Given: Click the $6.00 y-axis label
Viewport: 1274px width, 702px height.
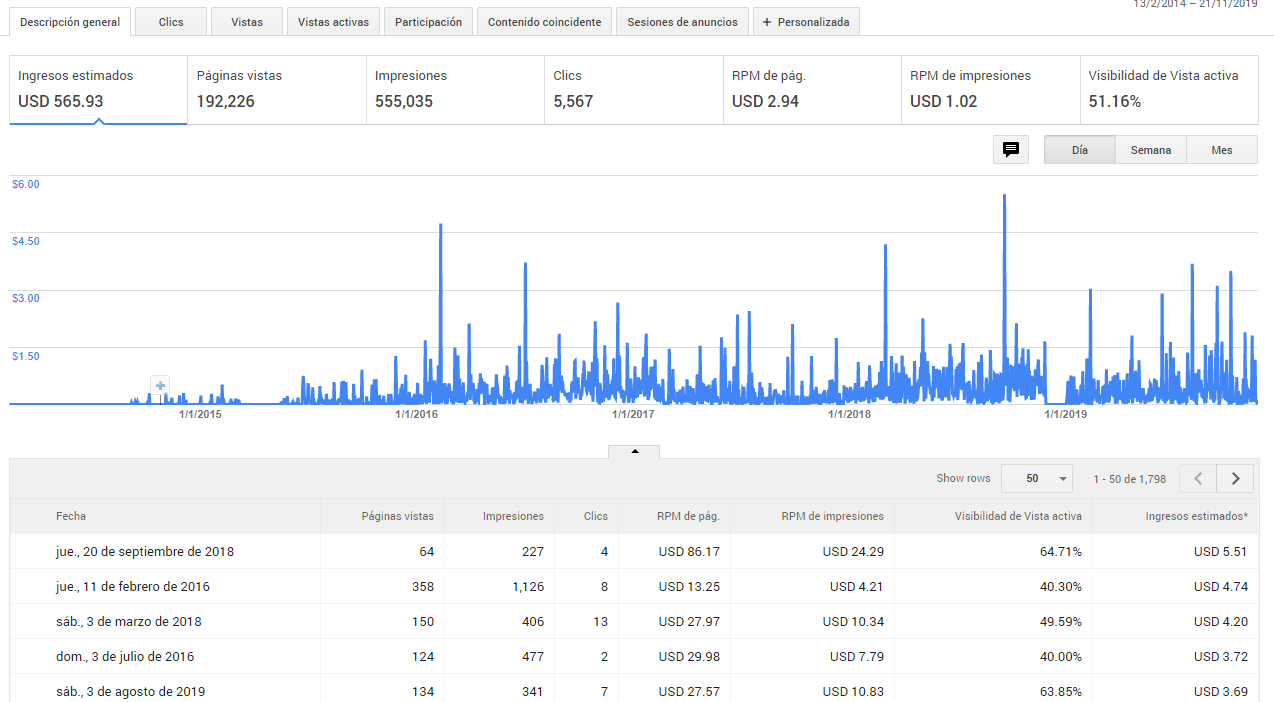Looking at the screenshot, I should [25, 184].
